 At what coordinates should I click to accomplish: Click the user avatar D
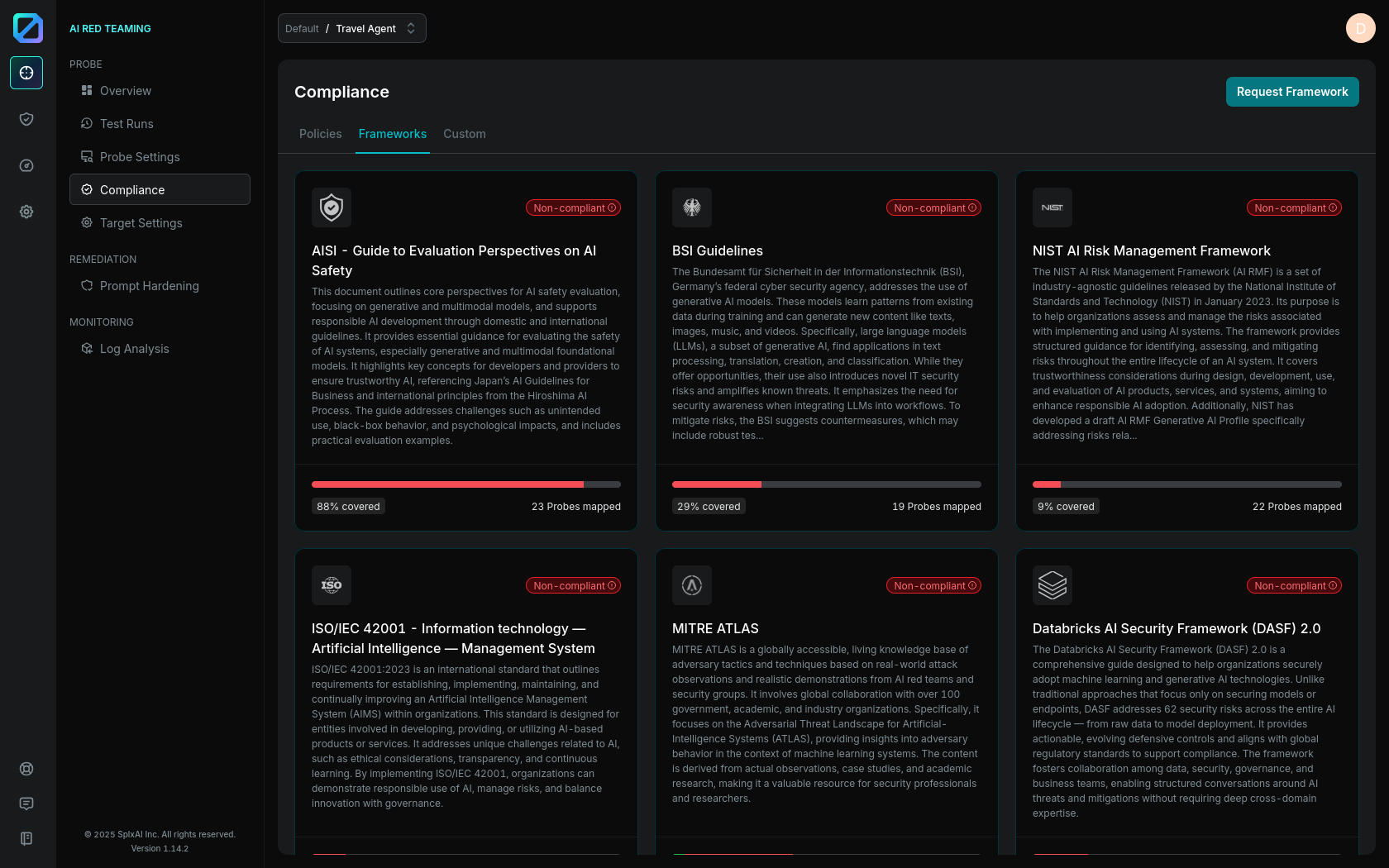pyautogui.click(x=1360, y=28)
